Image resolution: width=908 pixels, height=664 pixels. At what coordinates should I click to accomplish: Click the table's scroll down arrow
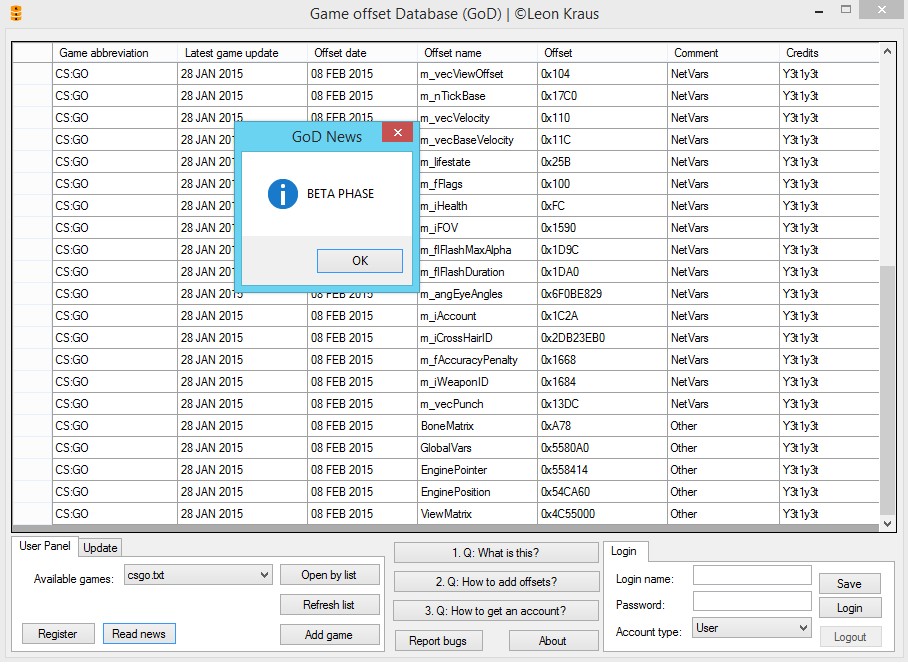coord(887,524)
